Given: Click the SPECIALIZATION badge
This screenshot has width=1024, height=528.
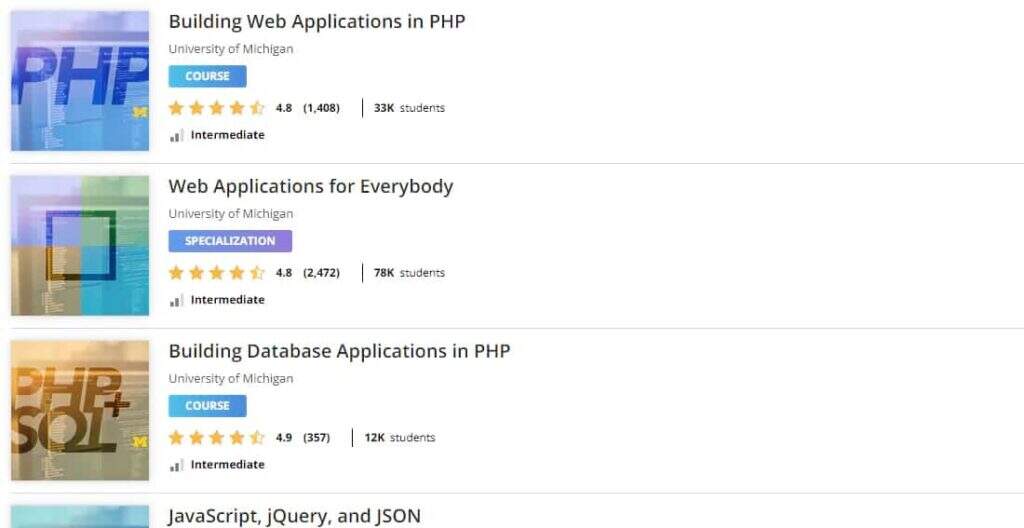Looking at the screenshot, I should click(x=230, y=241).
